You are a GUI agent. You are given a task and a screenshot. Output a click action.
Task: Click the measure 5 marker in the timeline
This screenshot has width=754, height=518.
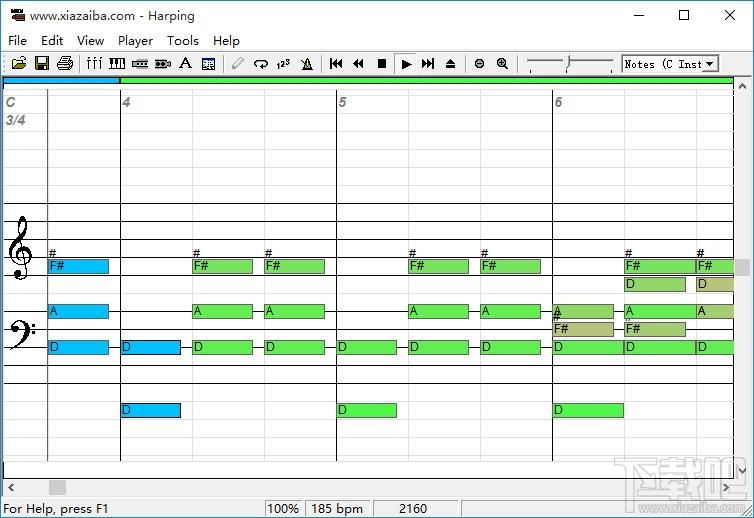point(342,102)
